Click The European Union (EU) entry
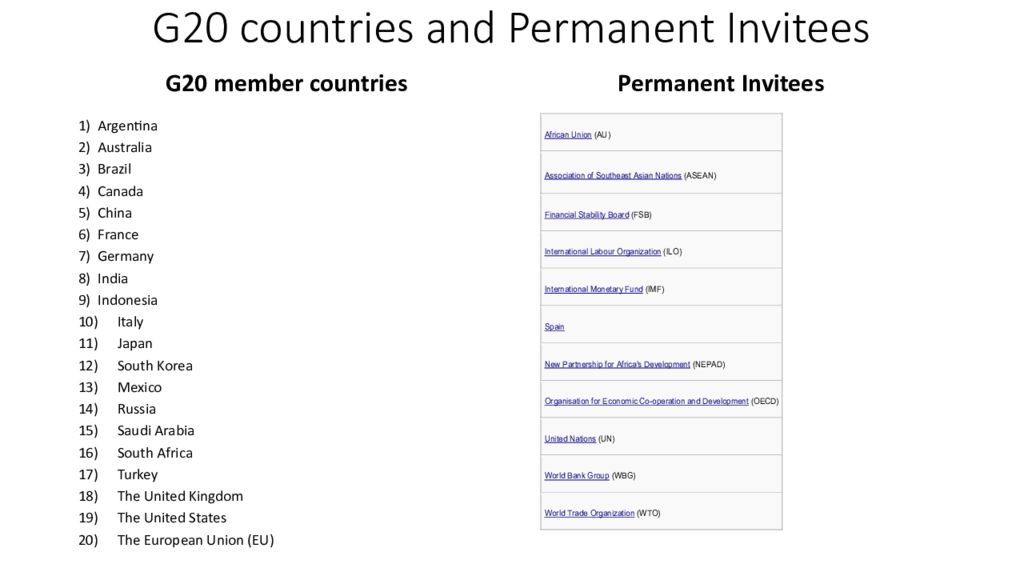The width and height of the screenshot is (1024, 576). [196, 540]
